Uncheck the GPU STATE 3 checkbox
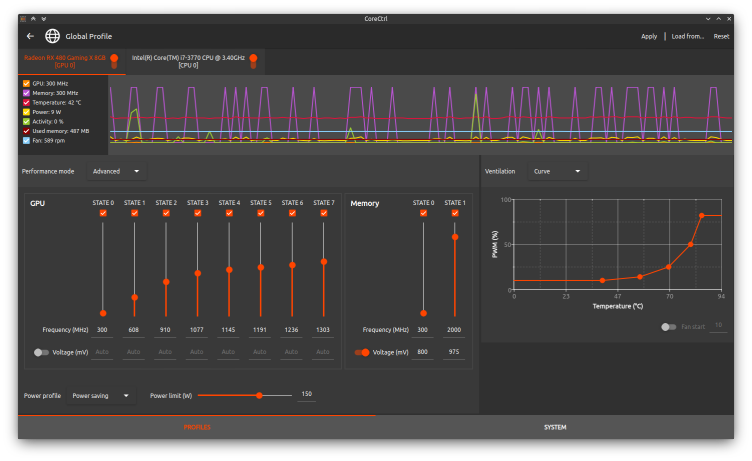The width and height of the screenshot is (752, 461). pos(198,212)
